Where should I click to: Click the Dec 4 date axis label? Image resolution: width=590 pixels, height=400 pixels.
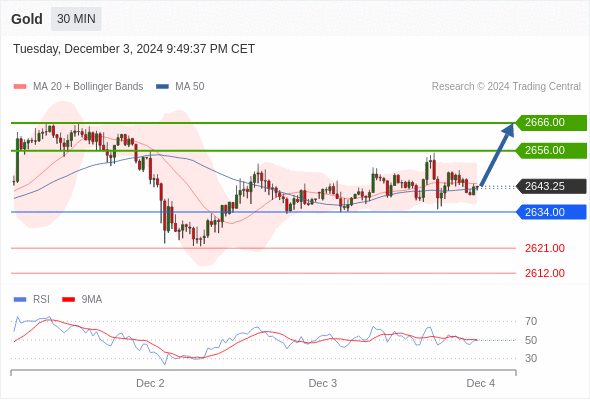pyautogui.click(x=481, y=383)
